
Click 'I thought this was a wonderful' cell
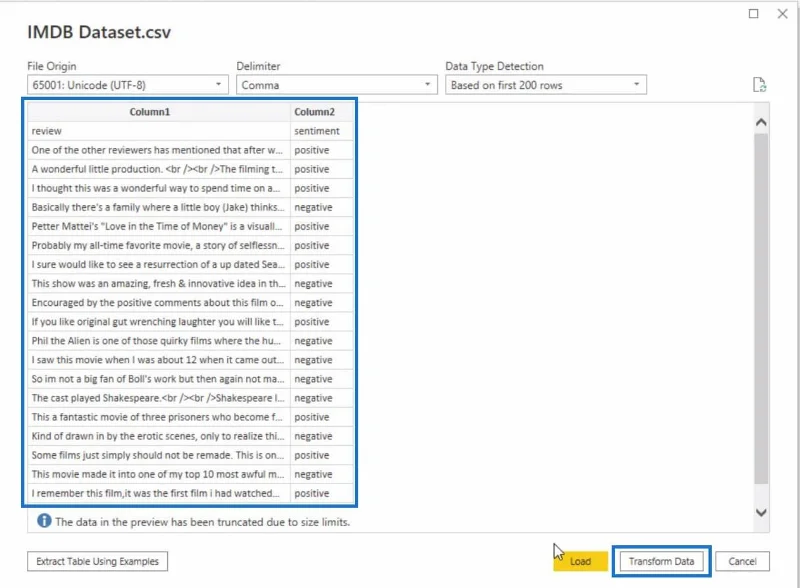point(159,188)
